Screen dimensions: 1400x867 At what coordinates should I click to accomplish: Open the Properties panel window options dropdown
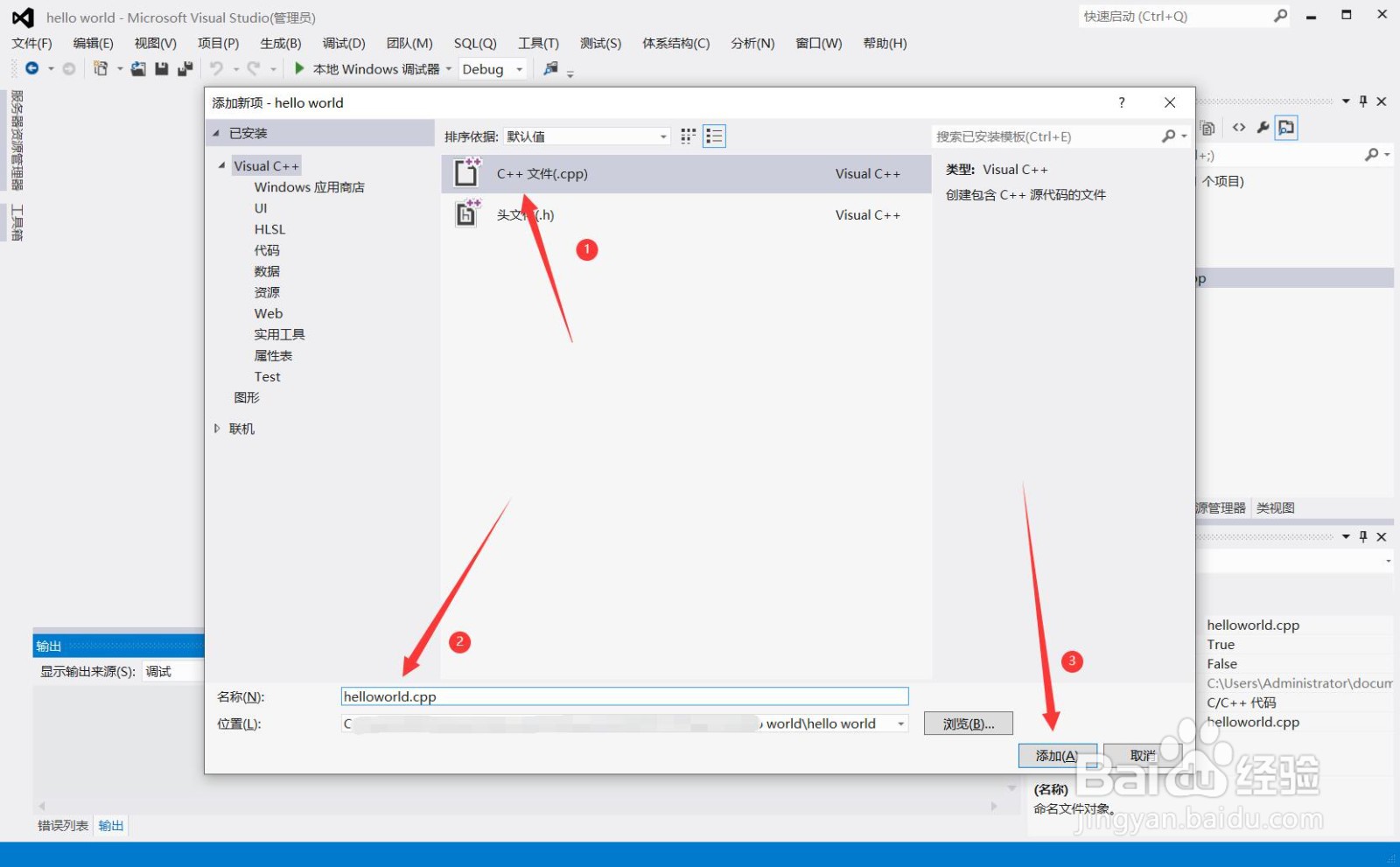[1346, 536]
